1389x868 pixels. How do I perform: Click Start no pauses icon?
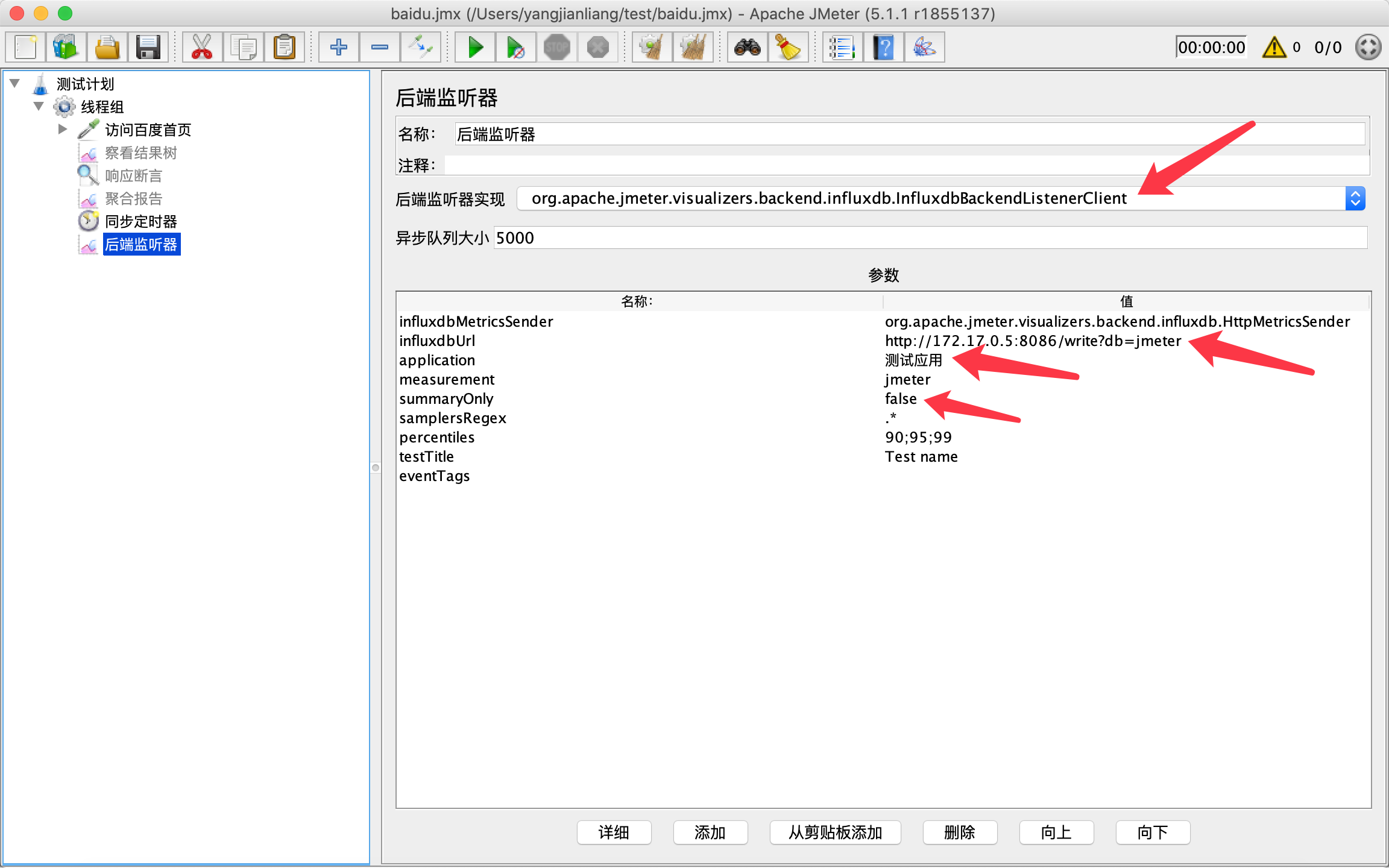pos(515,47)
